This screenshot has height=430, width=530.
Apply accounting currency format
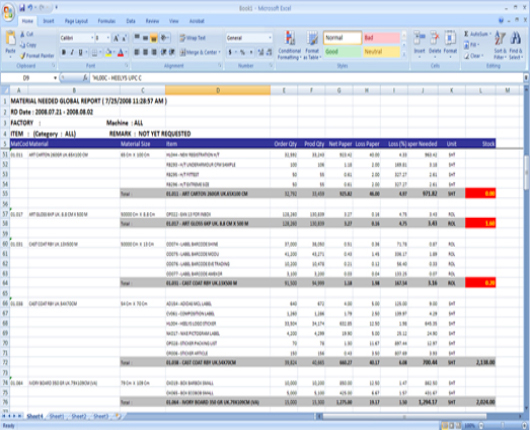pos(230,52)
